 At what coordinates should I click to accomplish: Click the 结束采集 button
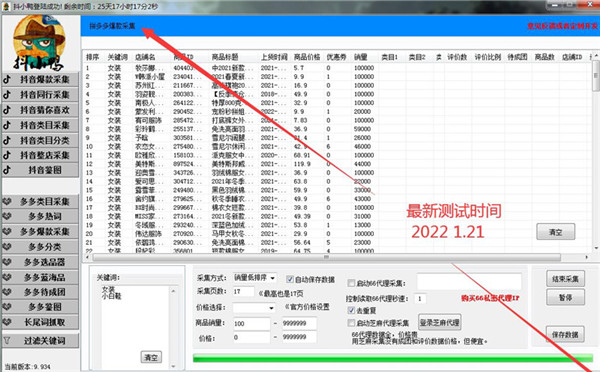pos(565,279)
